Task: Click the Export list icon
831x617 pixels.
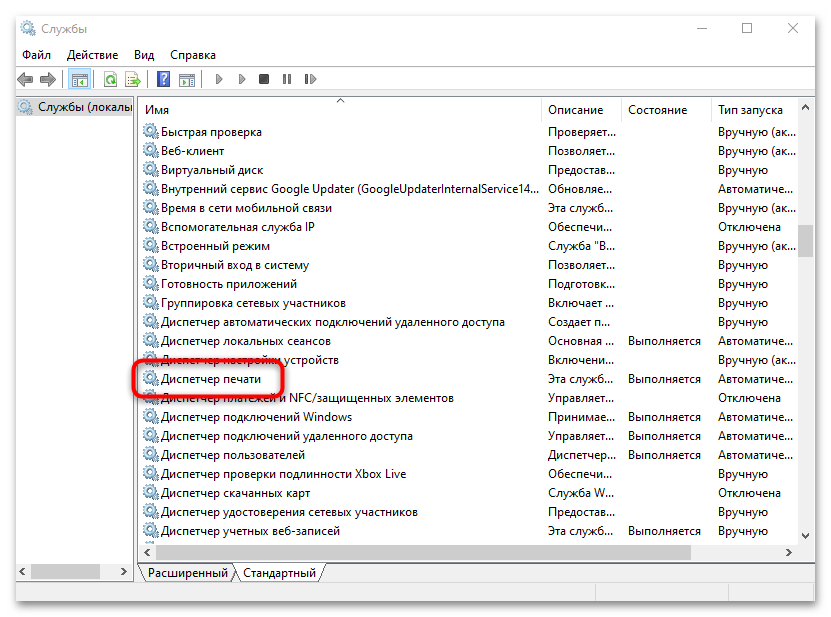Action: pyautogui.click(x=132, y=79)
